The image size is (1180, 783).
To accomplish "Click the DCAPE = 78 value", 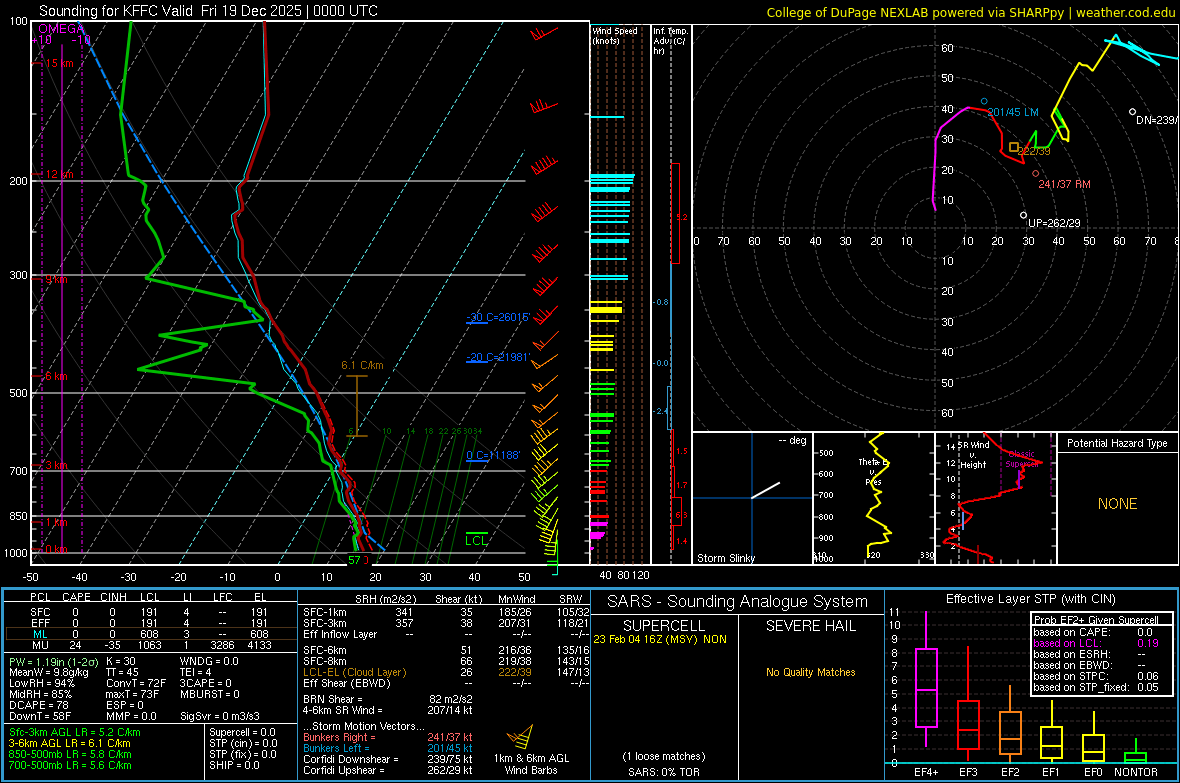I will [38, 705].
